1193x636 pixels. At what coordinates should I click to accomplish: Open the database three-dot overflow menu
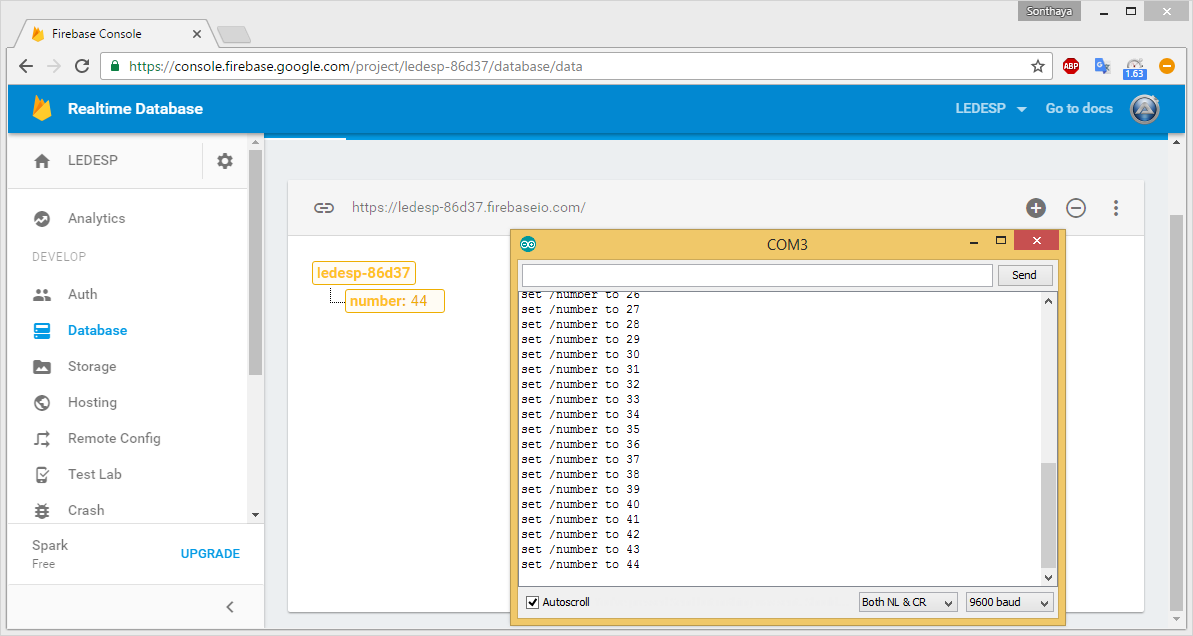coord(1116,208)
